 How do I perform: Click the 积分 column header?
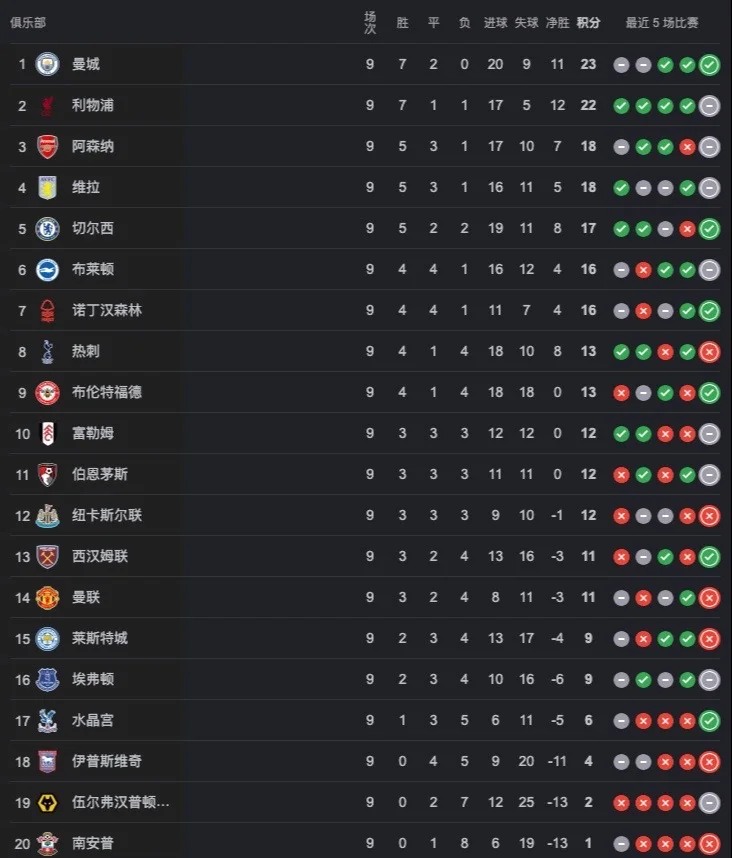(x=588, y=22)
